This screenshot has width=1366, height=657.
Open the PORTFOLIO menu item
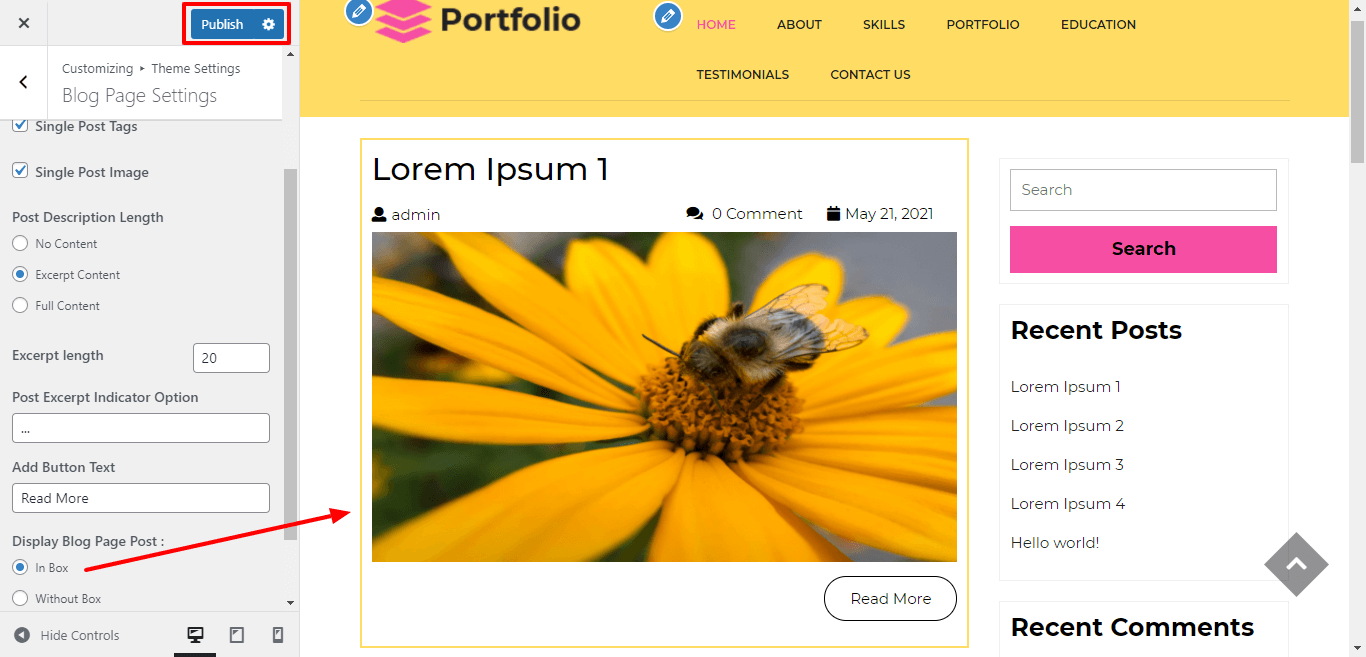click(x=983, y=25)
